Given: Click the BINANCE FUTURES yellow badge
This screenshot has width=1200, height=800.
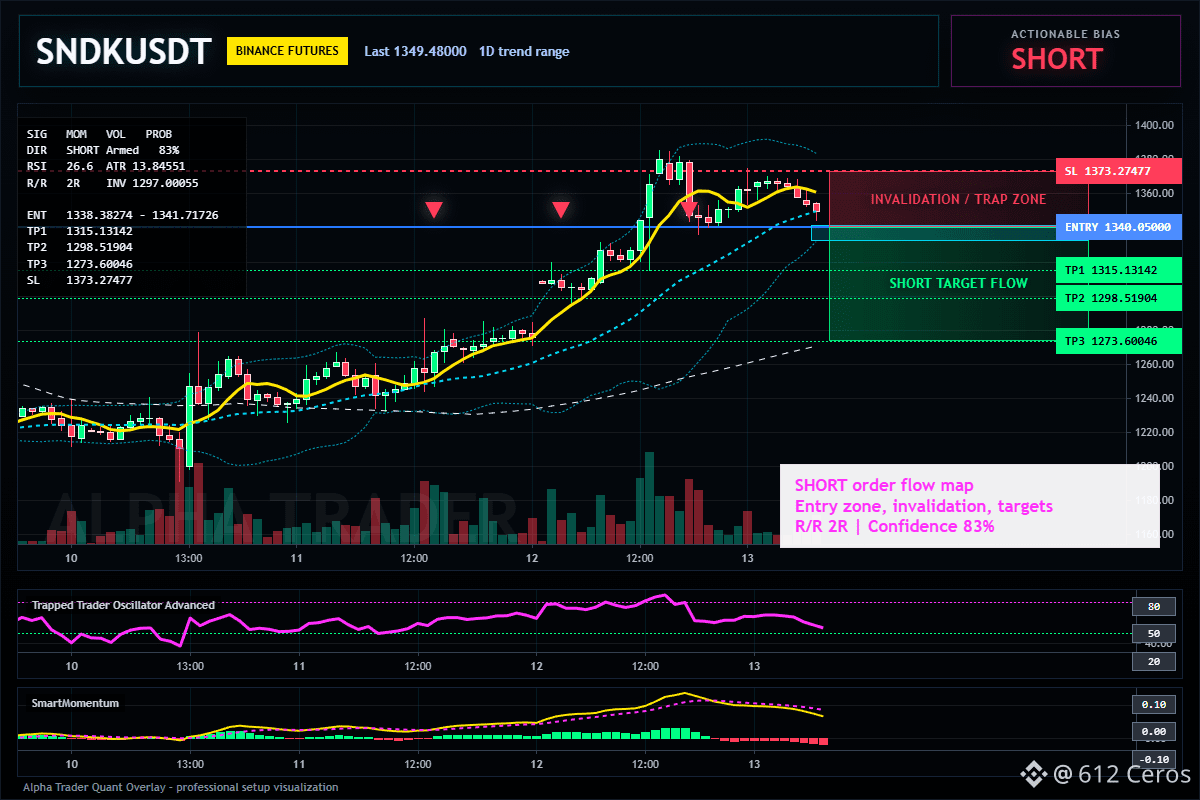Looking at the screenshot, I should click(x=287, y=51).
